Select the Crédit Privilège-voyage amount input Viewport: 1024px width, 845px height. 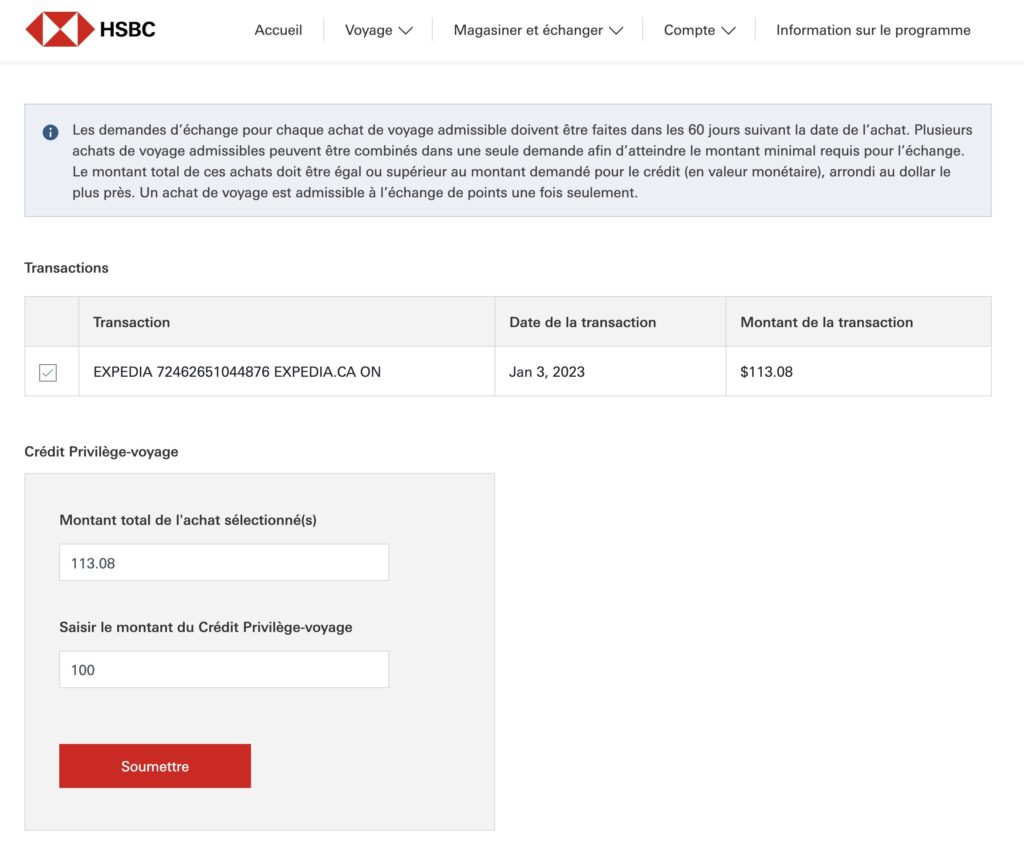pos(223,668)
